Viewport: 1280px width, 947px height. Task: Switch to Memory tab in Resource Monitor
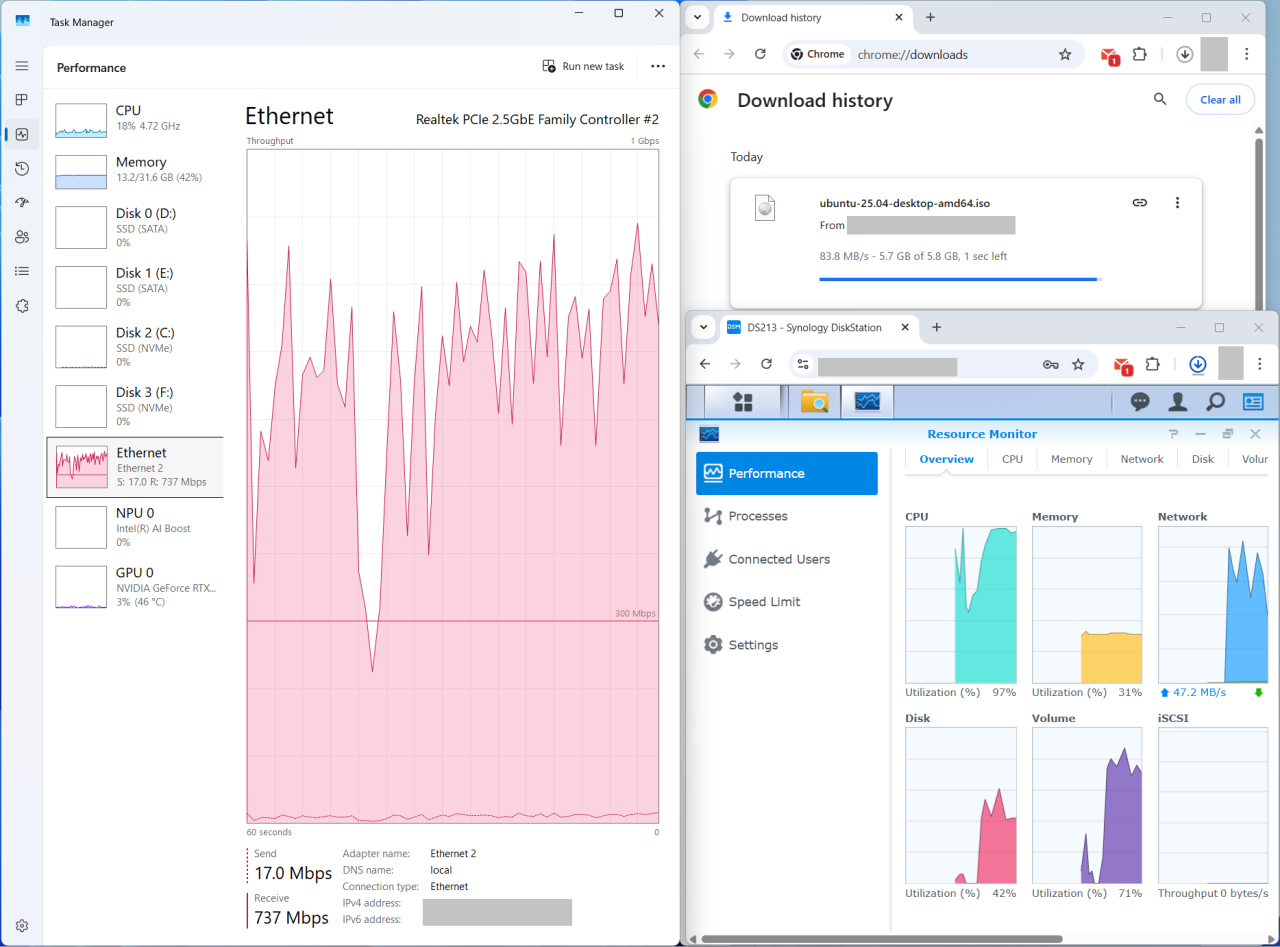(x=1071, y=459)
